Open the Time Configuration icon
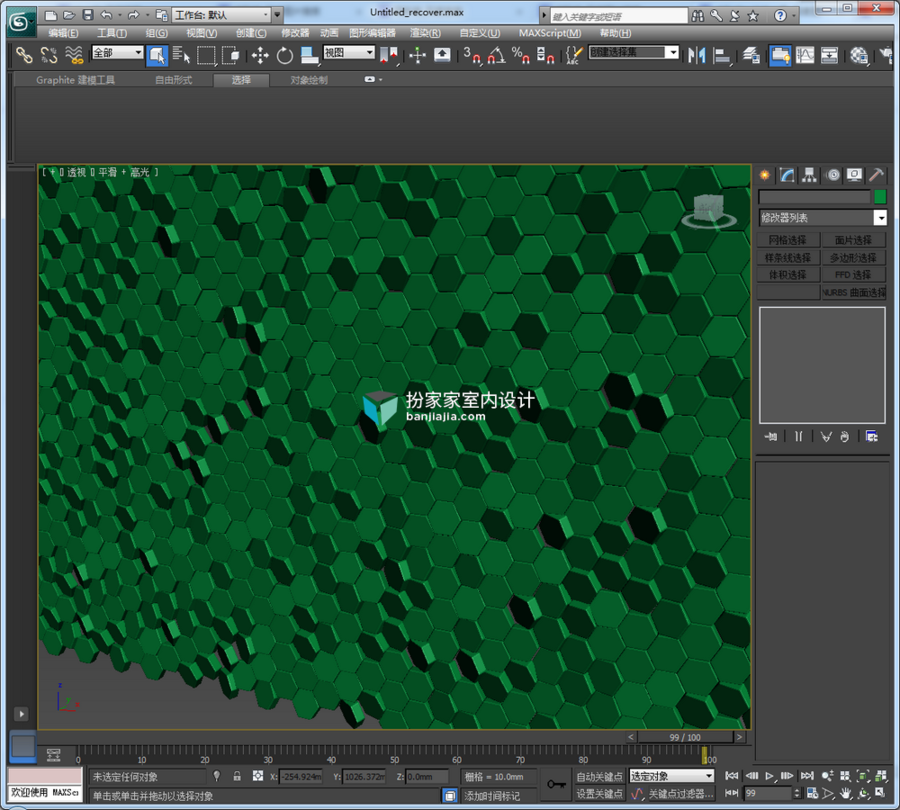Viewport: 900px width, 810px height. tap(812, 793)
